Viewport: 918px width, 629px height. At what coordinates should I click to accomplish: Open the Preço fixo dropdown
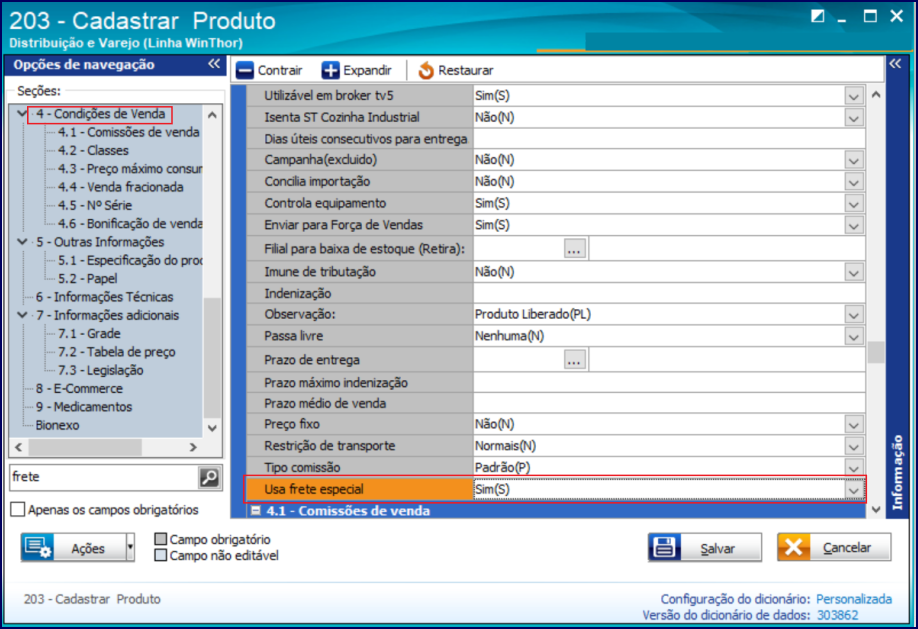[854, 424]
